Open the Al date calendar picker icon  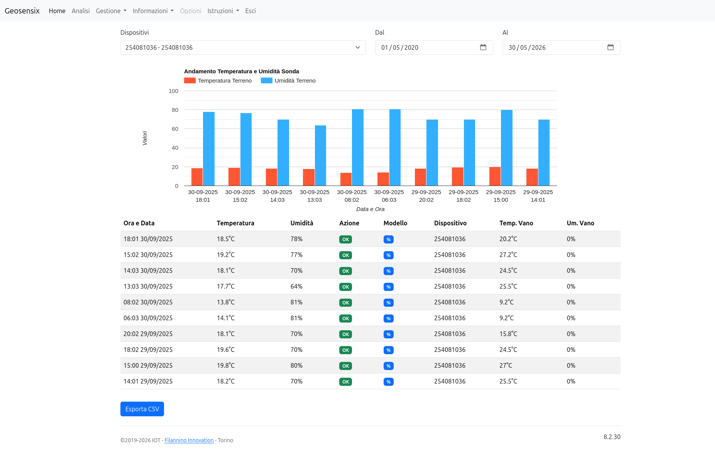point(610,47)
